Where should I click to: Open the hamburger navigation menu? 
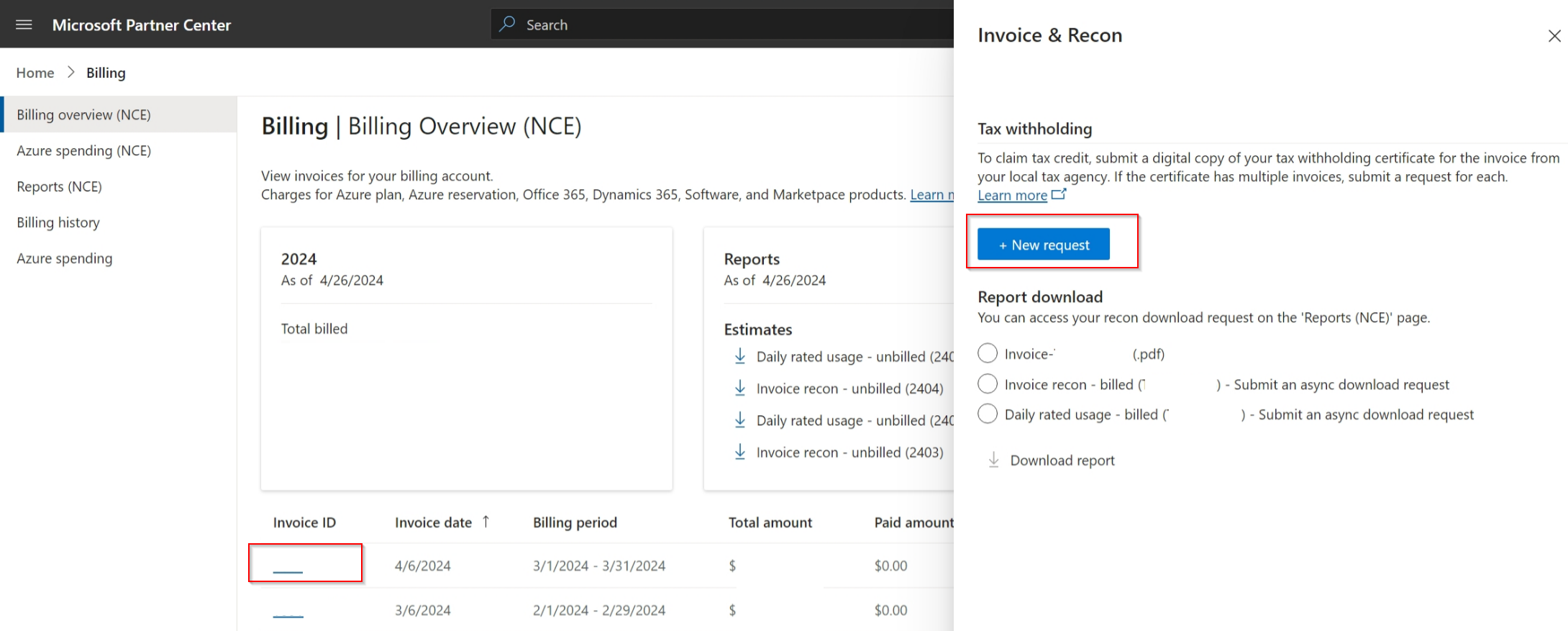coord(24,24)
